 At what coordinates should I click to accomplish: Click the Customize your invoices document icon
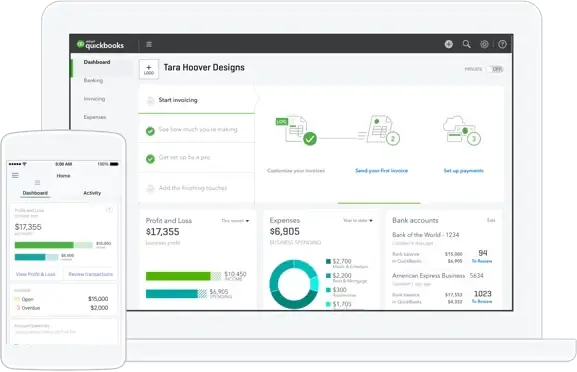point(296,130)
